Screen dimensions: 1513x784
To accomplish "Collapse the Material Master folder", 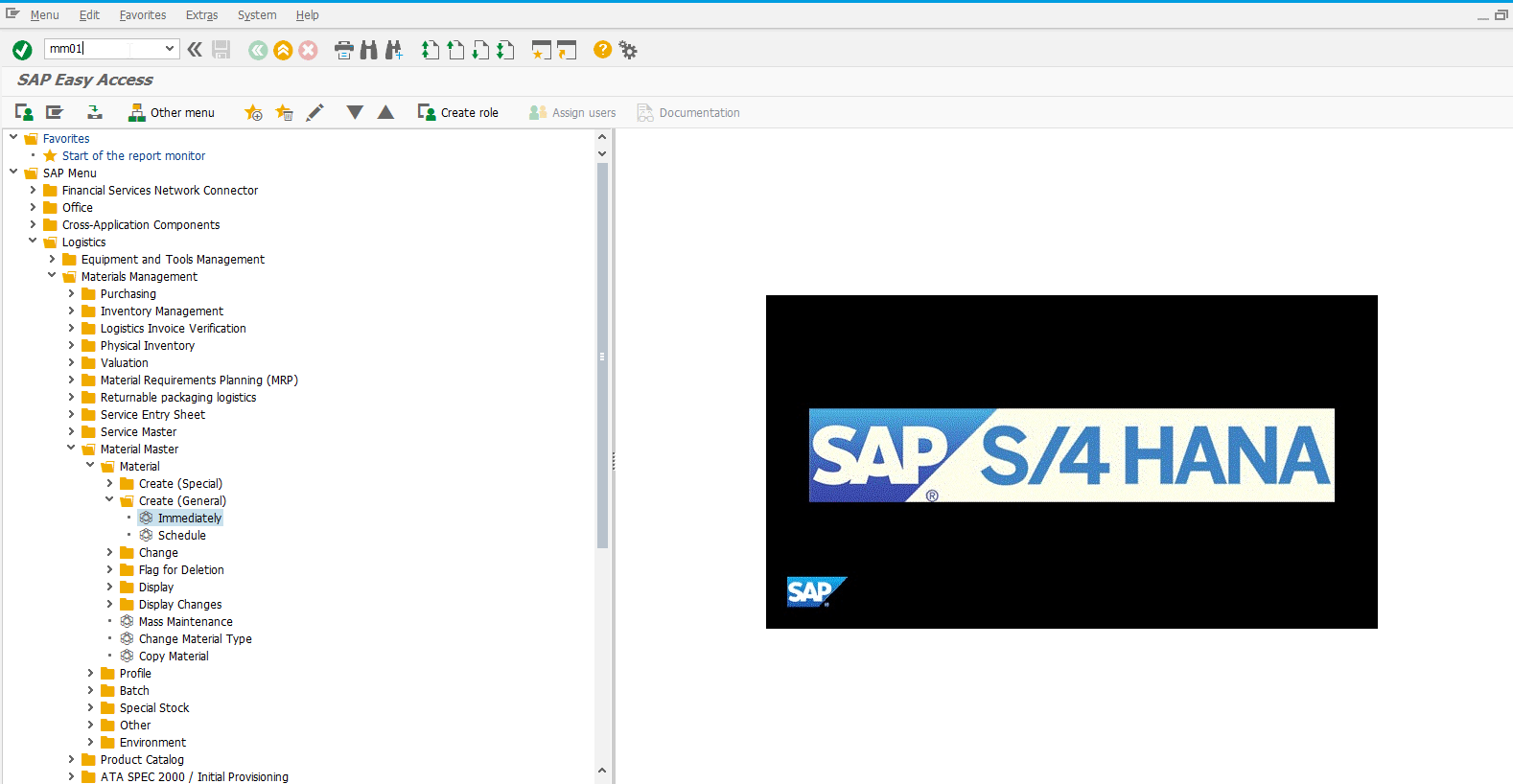I will [x=71, y=449].
